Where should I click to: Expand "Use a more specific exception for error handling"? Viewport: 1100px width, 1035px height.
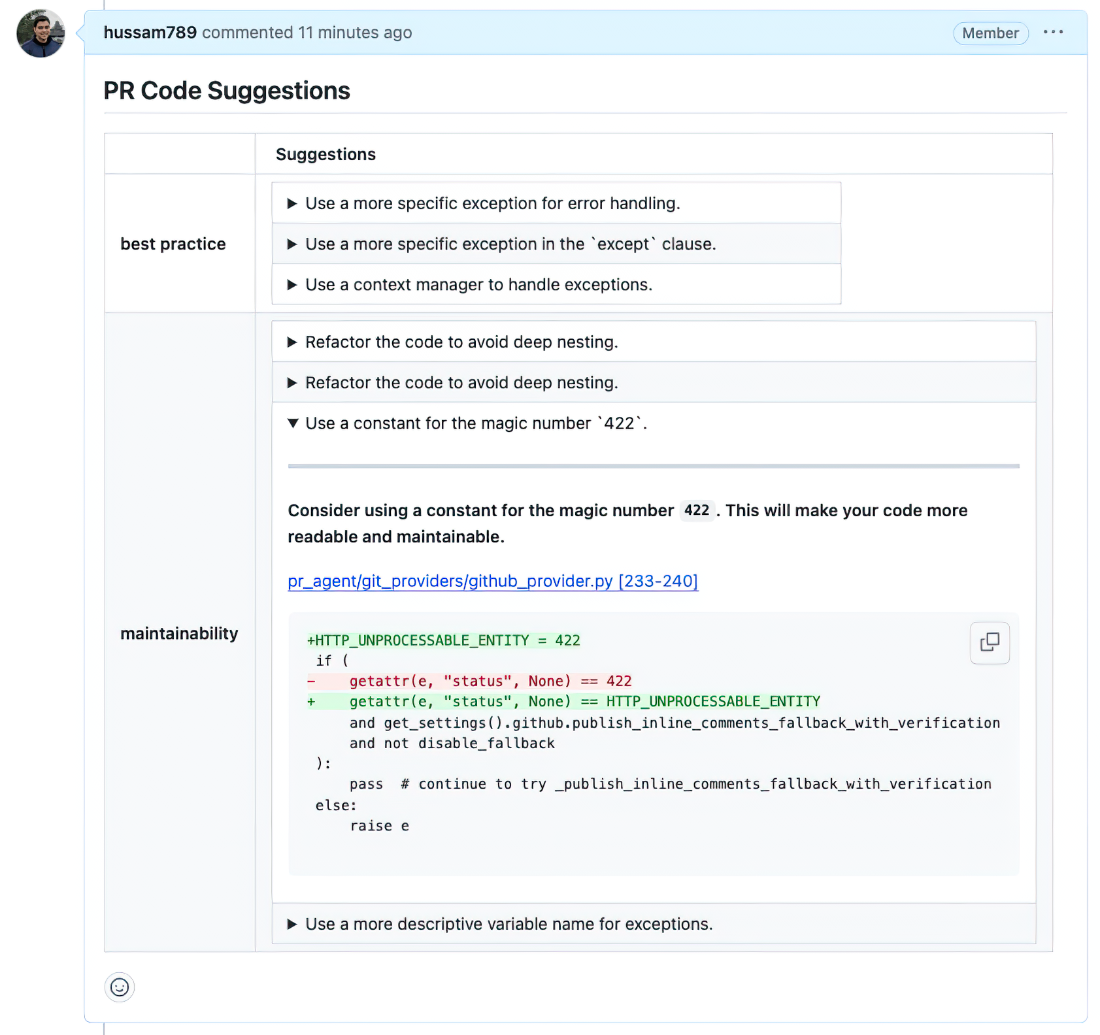coord(556,203)
